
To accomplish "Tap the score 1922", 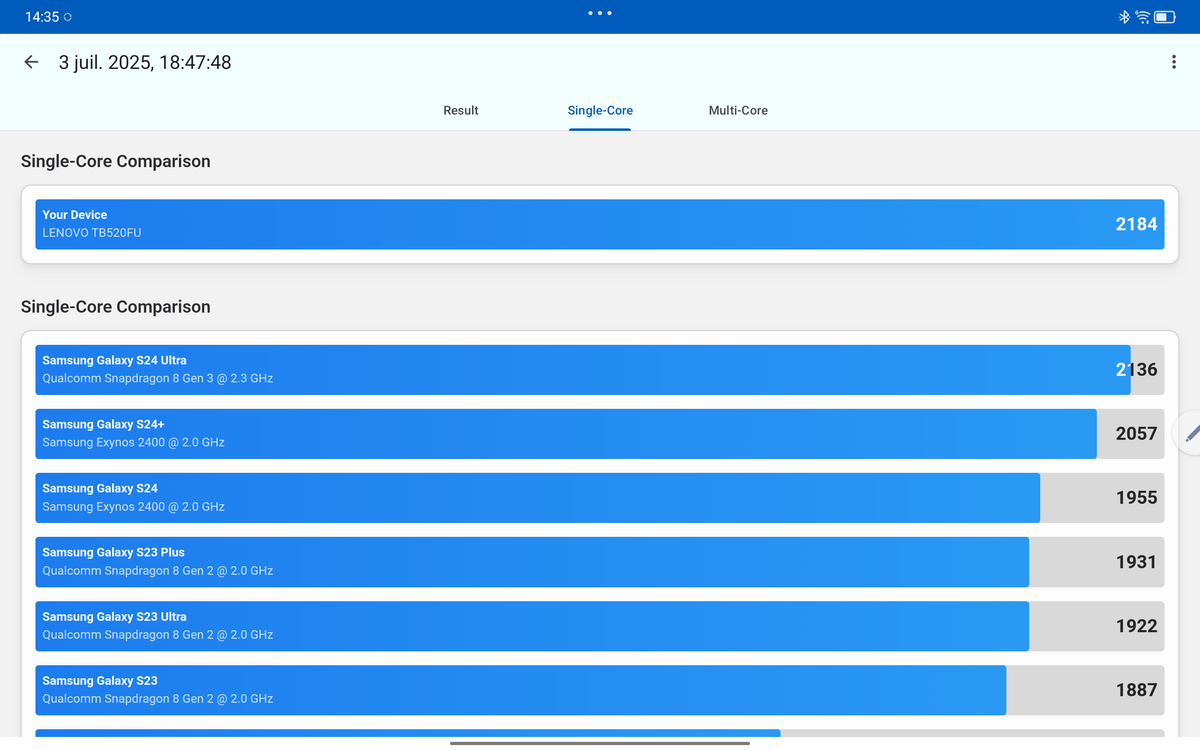I will pos(1136,626).
